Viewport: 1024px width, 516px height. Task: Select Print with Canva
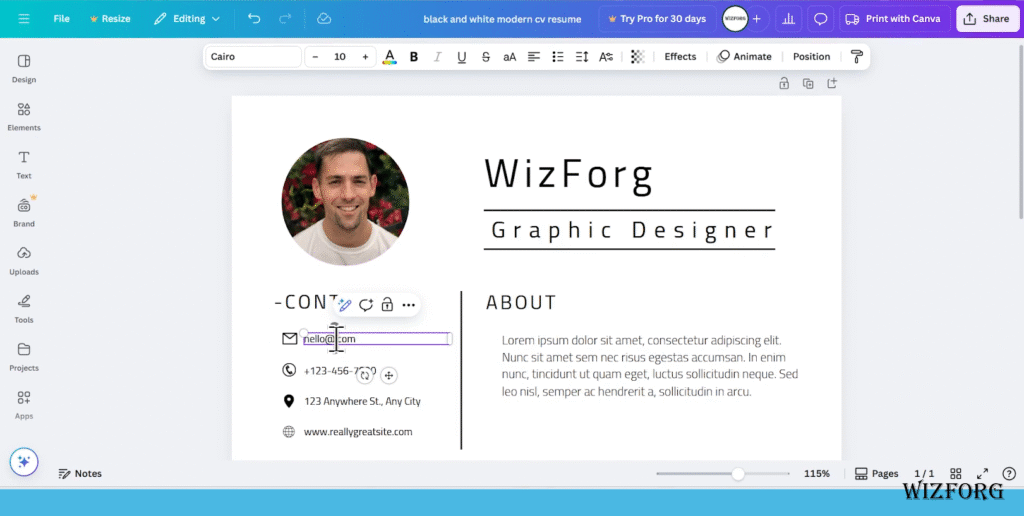[x=893, y=19]
